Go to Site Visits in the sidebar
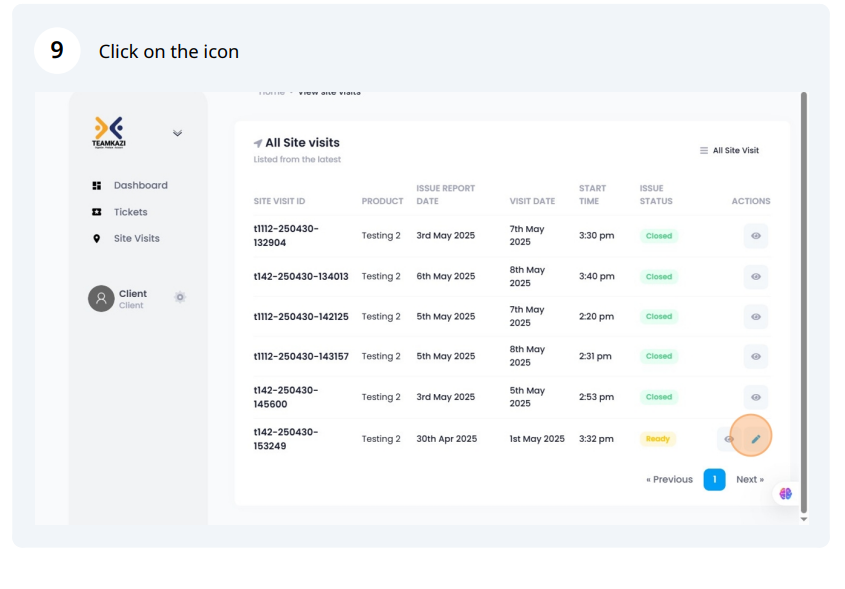 coord(136,238)
